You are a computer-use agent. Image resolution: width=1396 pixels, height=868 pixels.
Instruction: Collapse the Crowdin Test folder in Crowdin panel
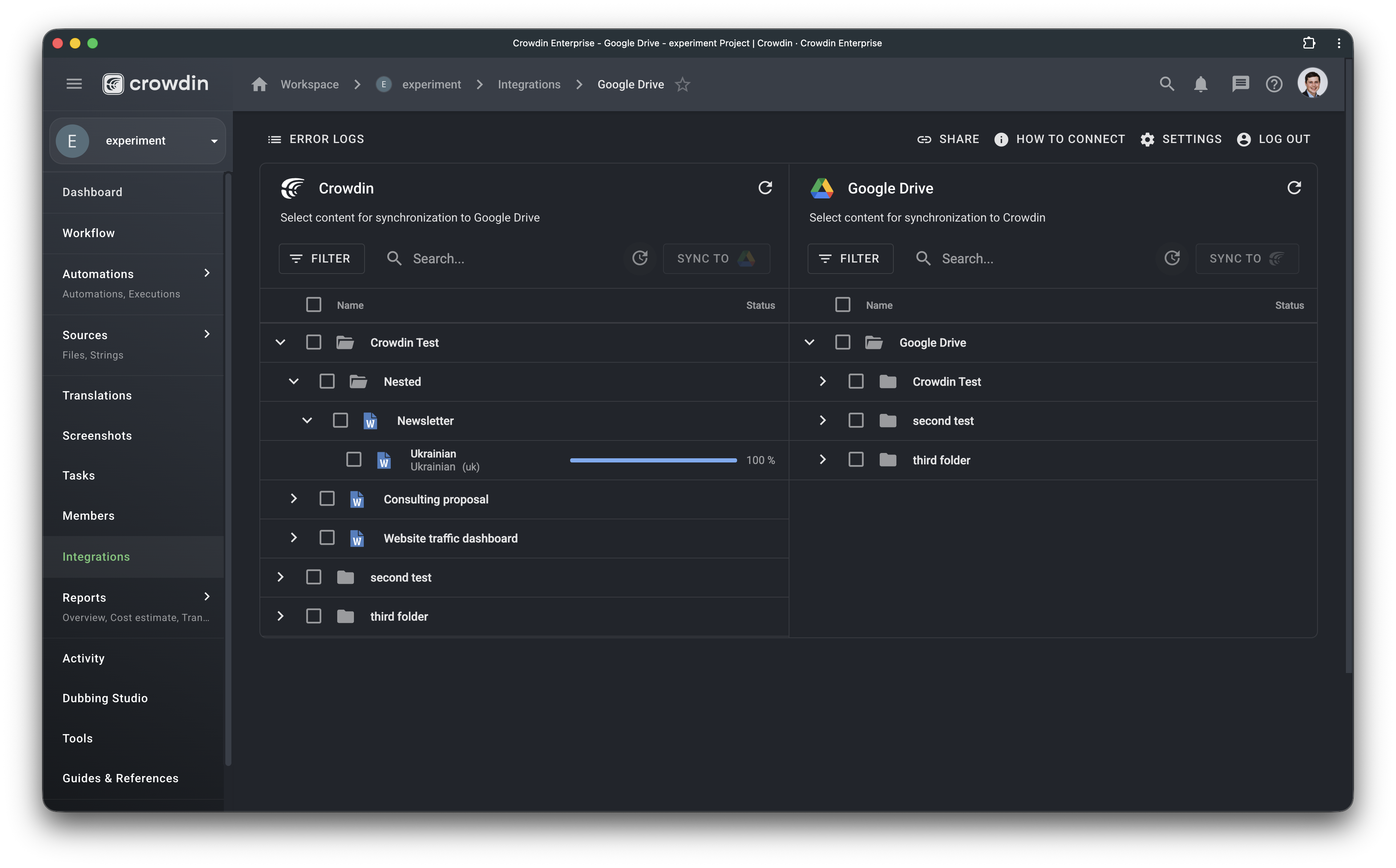pyautogui.click(x=280, y=342)
